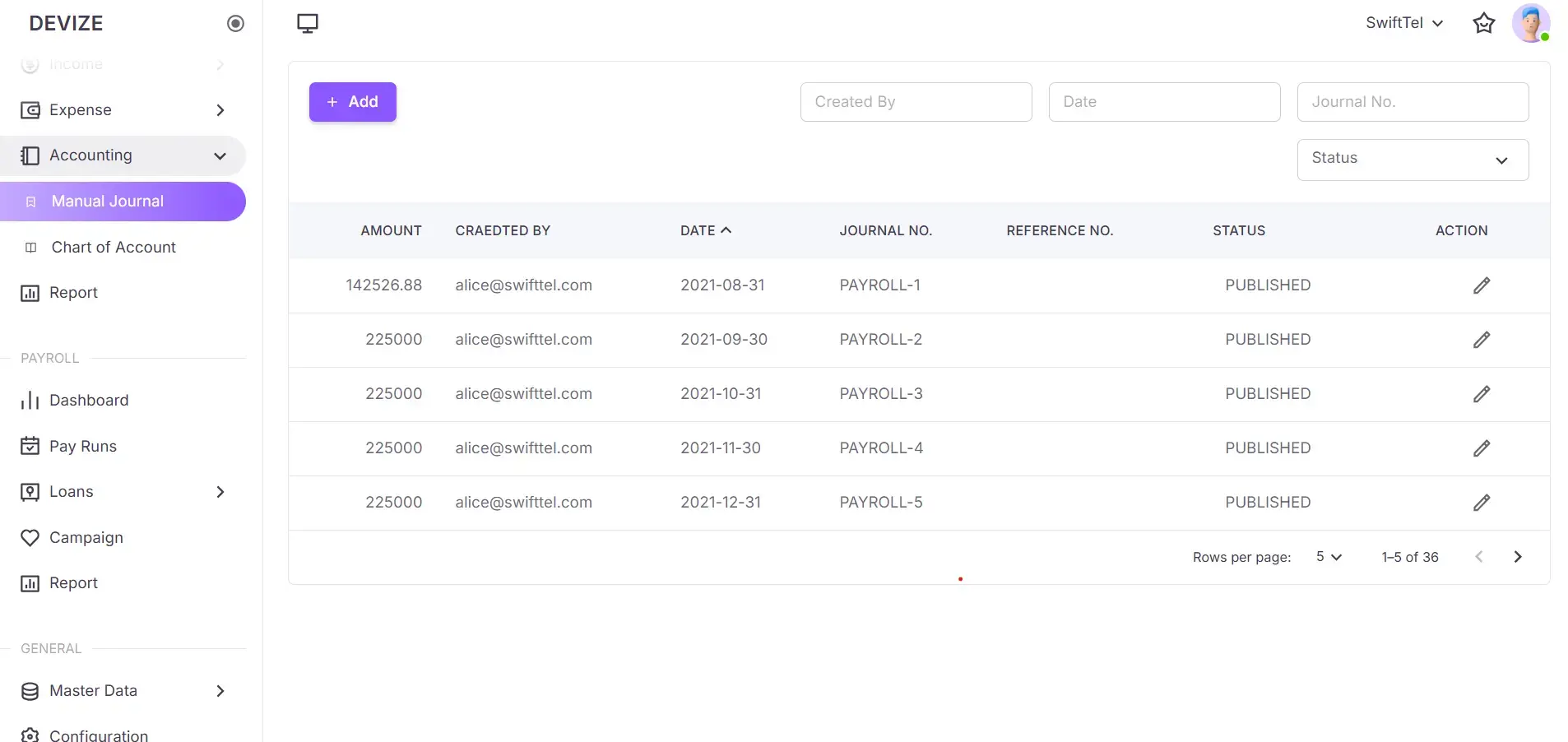Click the star favorites icon
Viewport: 1568px width, 742px height.
click(1483, 23)
